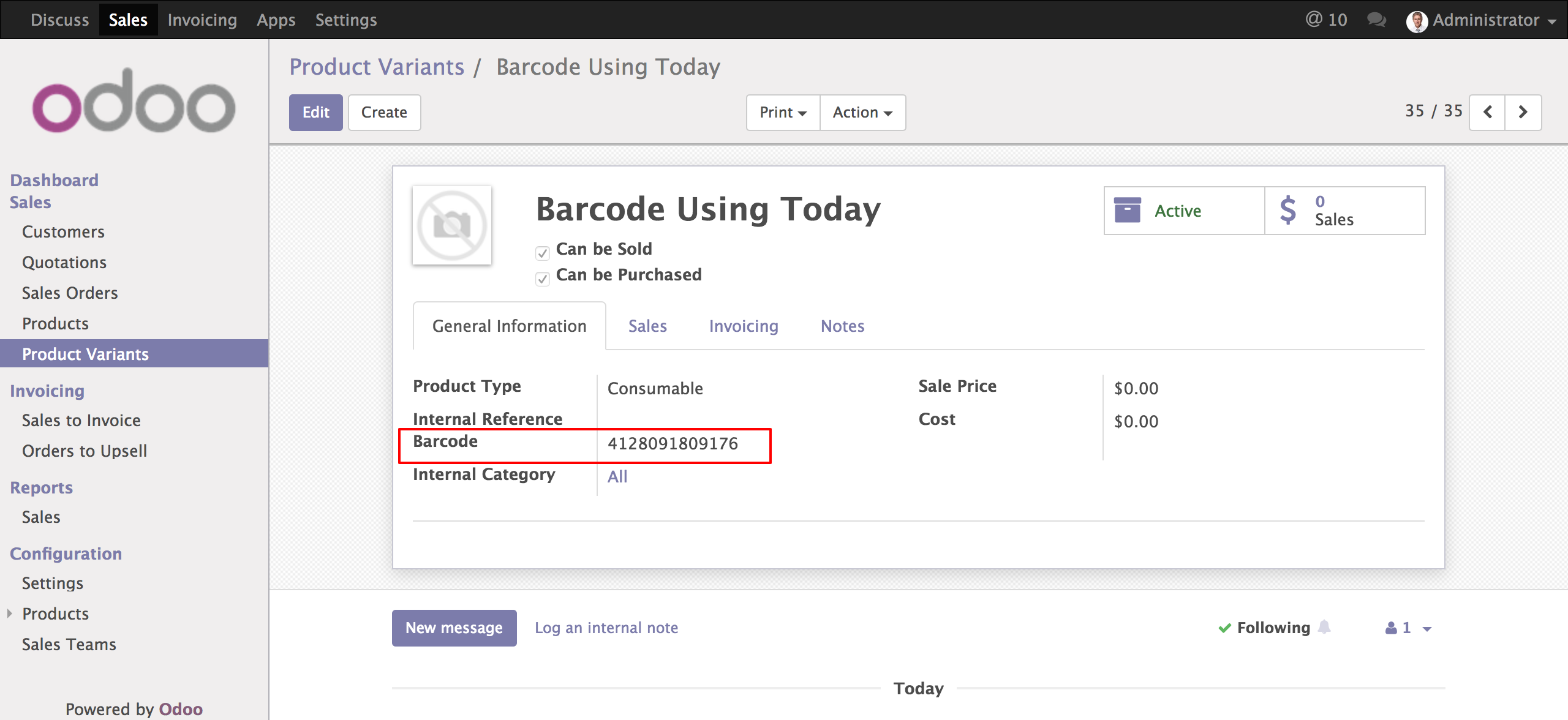This screenshot has height=720, width=1568.
Task: Click the next record arrow icon
Action: [1523, 112]
